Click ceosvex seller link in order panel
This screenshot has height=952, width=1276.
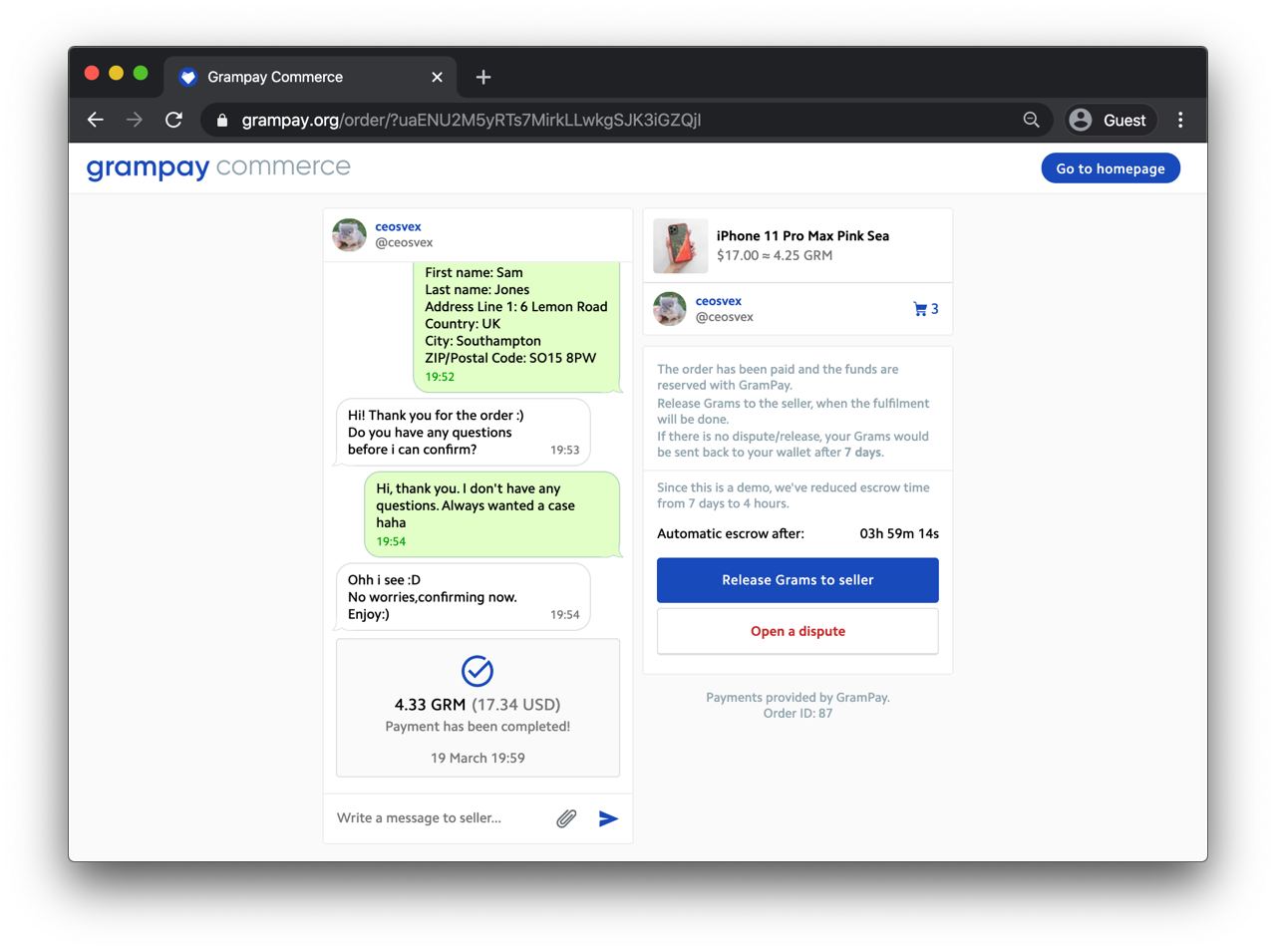click(718, 301)
